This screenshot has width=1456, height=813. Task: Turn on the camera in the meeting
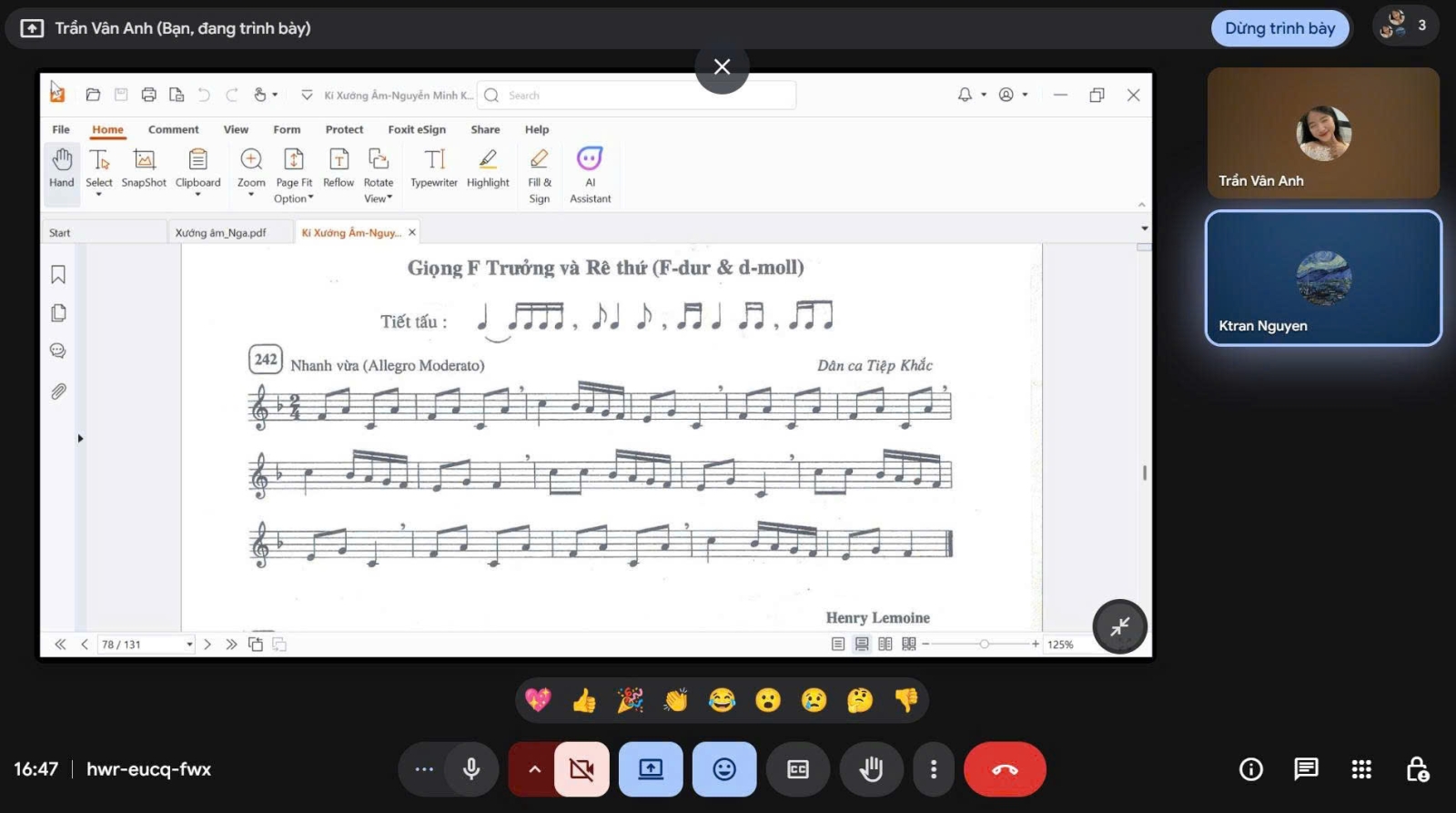tap(581, 769)
